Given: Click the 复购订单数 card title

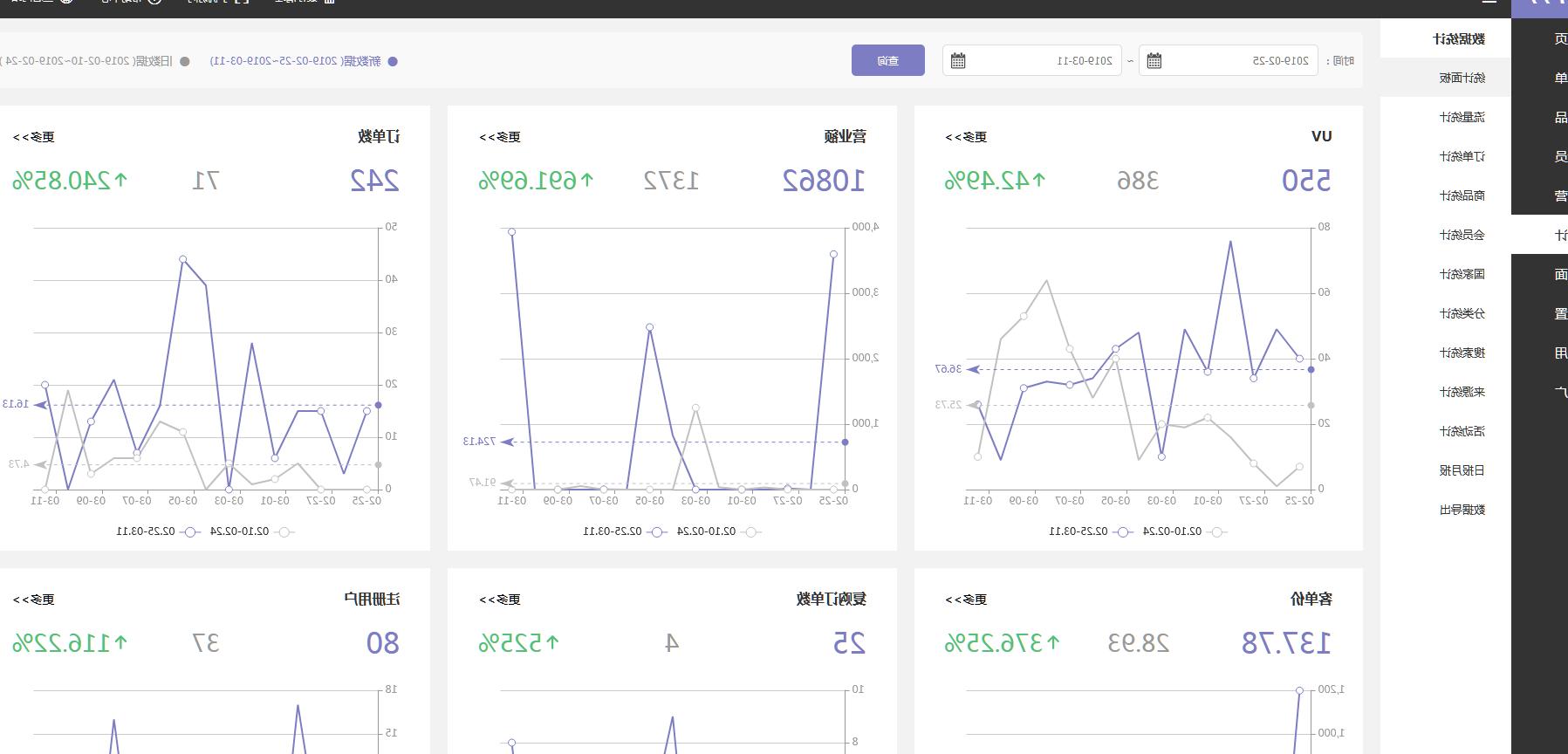Looking at the screenshot, I should click(832, 599).
